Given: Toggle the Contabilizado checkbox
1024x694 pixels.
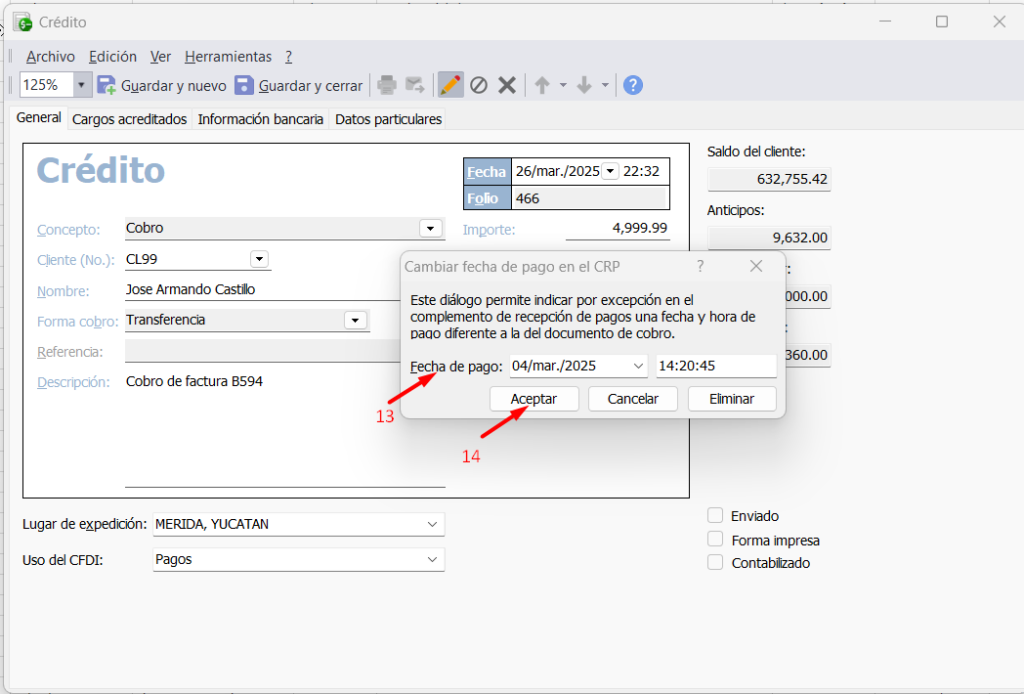Looking at the screenshot, I should coord(715,562).
